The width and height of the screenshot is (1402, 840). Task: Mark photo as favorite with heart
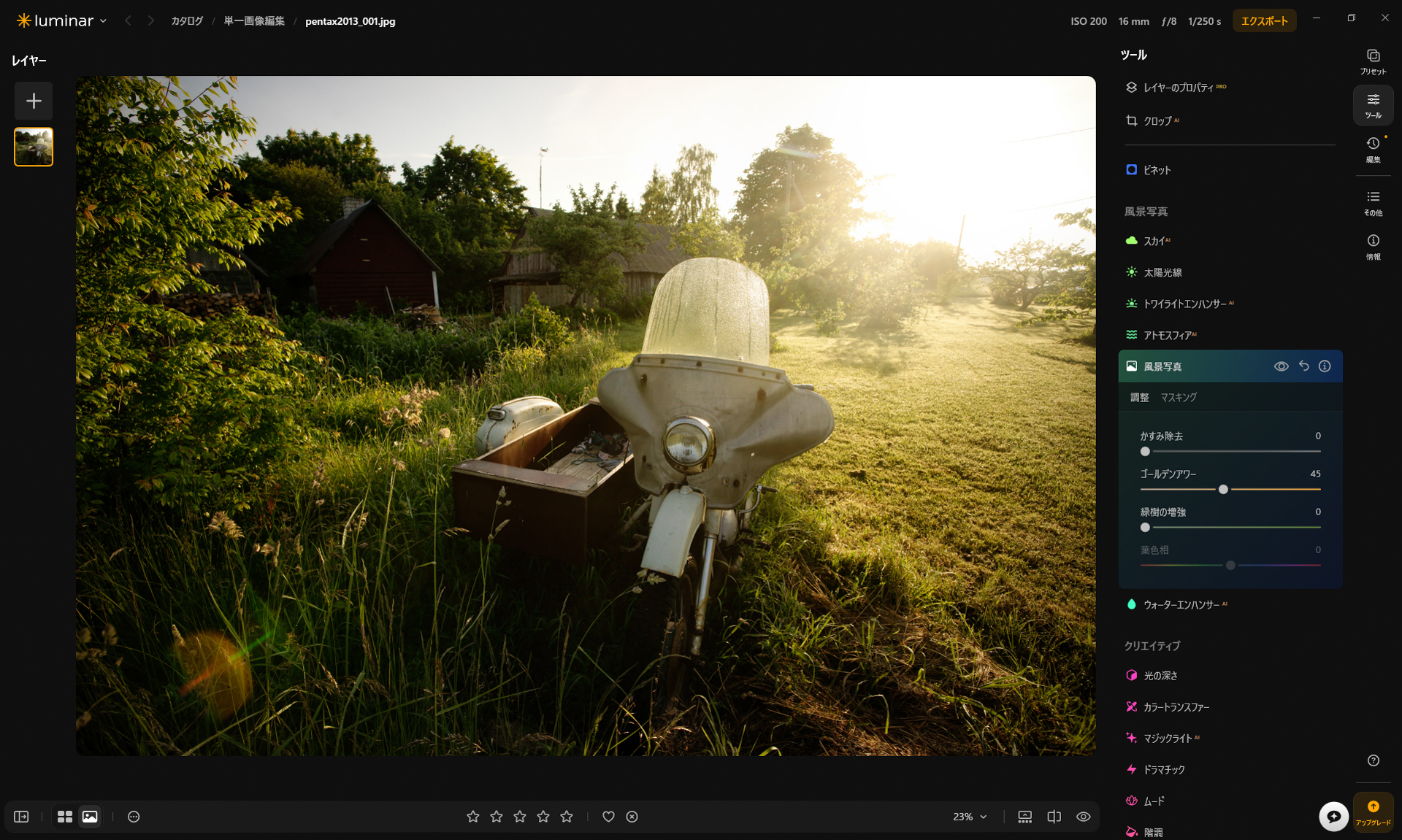click(x=608, y=817)
